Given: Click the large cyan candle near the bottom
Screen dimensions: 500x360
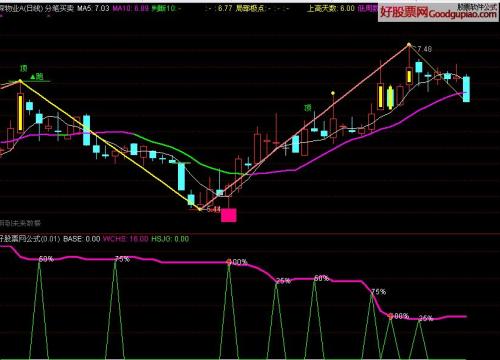Looking at the screenshot, I should tap(181, 176).
